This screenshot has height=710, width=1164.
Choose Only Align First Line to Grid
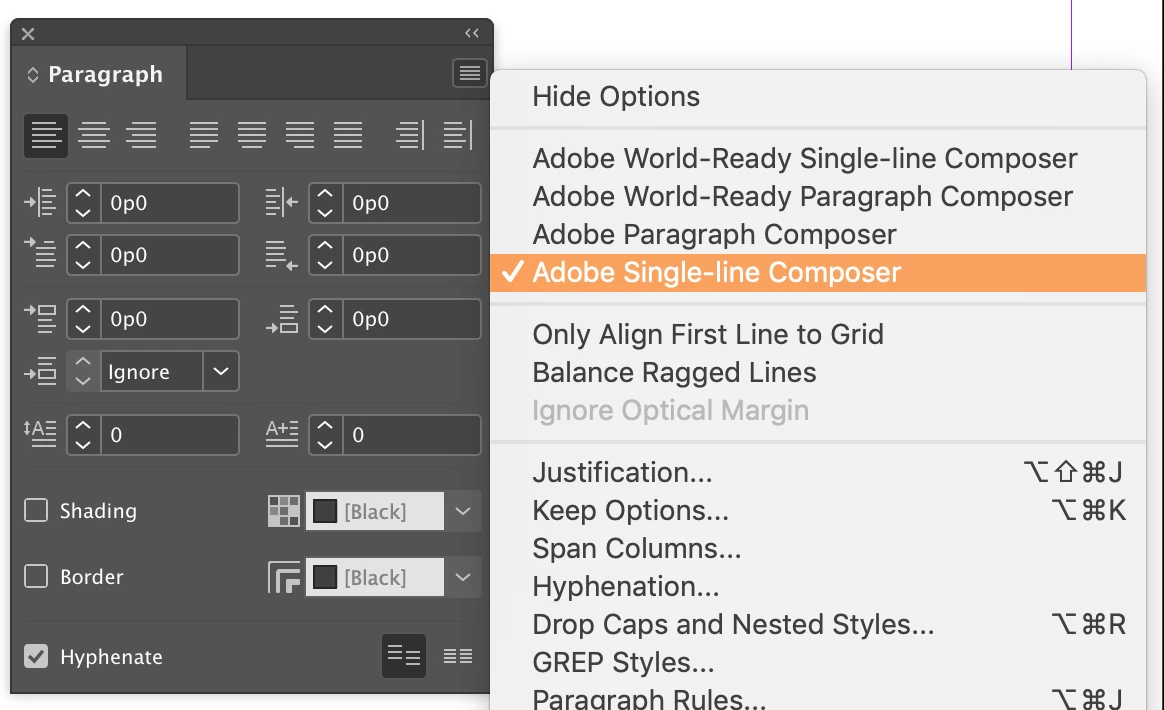[818, 334]
